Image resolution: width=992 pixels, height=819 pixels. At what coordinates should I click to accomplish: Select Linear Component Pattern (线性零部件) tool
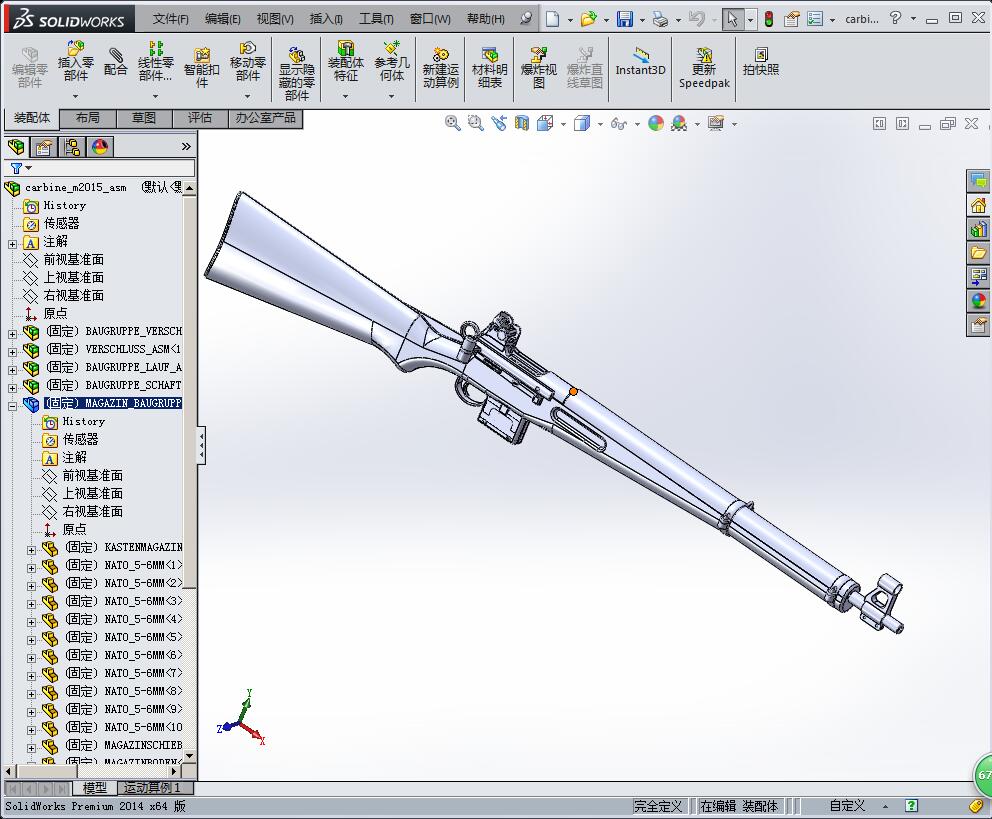(156, 61)
